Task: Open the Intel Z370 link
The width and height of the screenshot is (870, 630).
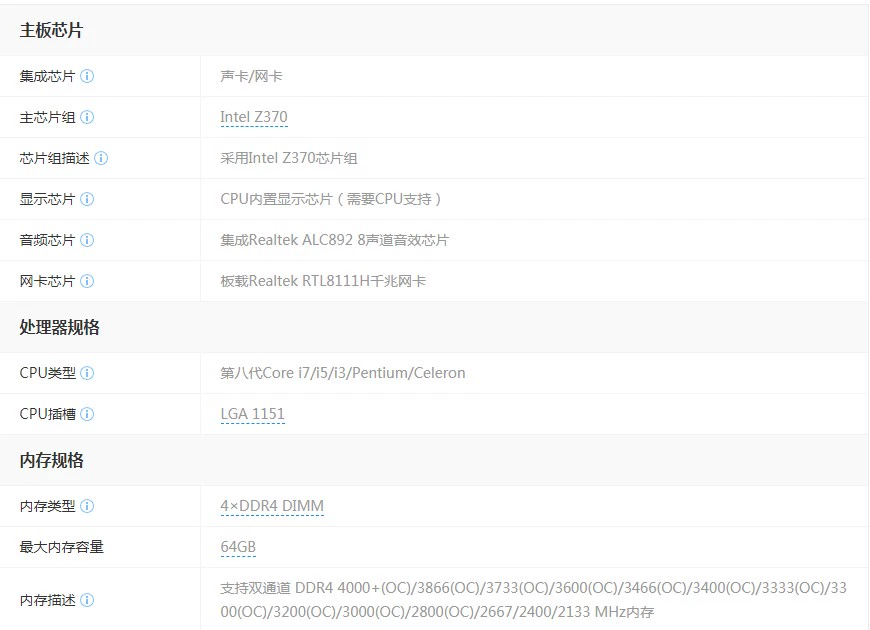Action: tap(254, 117)
